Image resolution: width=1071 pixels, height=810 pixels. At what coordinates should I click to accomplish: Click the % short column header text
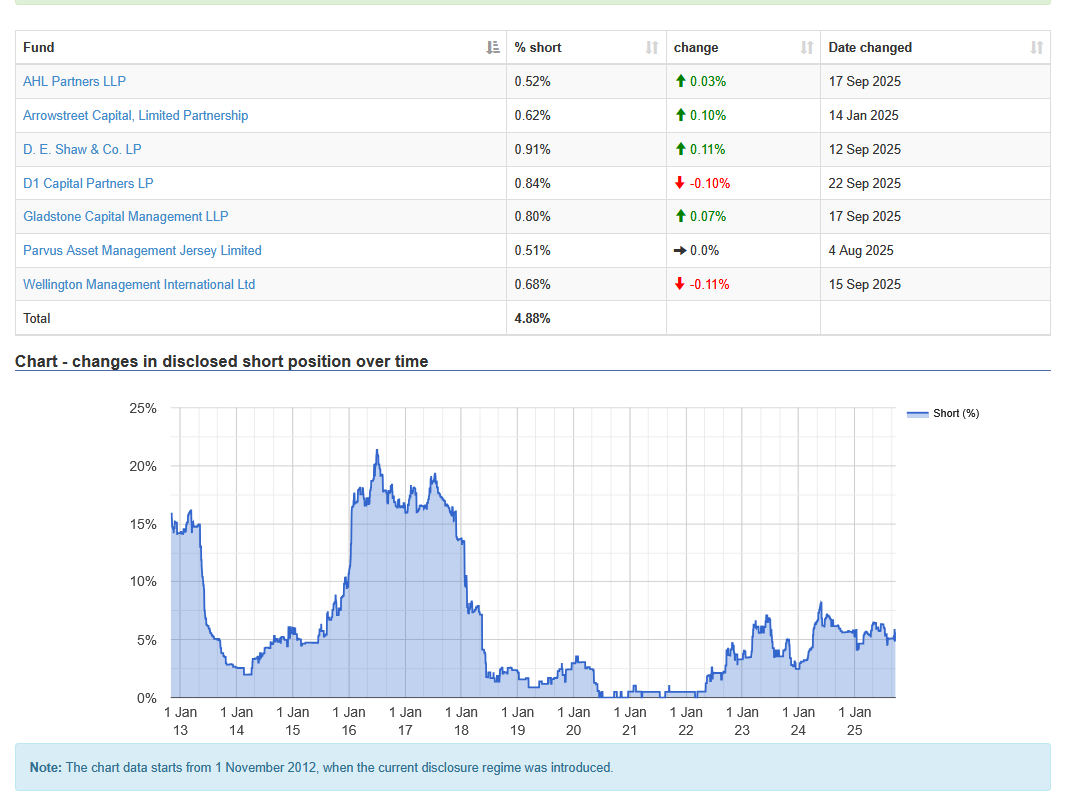pos(538,47)
